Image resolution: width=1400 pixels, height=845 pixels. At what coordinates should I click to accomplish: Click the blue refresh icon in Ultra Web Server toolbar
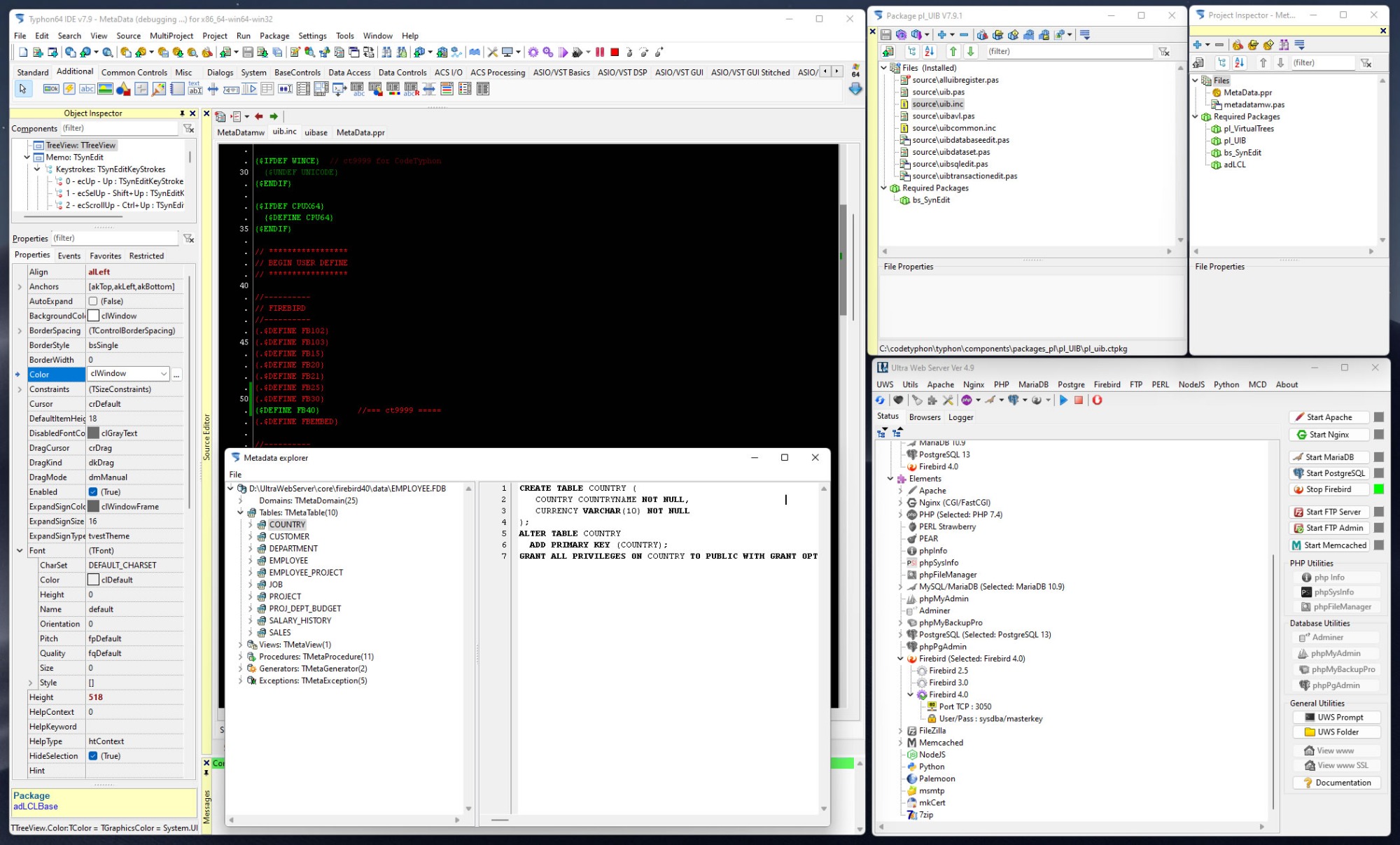coord(881,400)
